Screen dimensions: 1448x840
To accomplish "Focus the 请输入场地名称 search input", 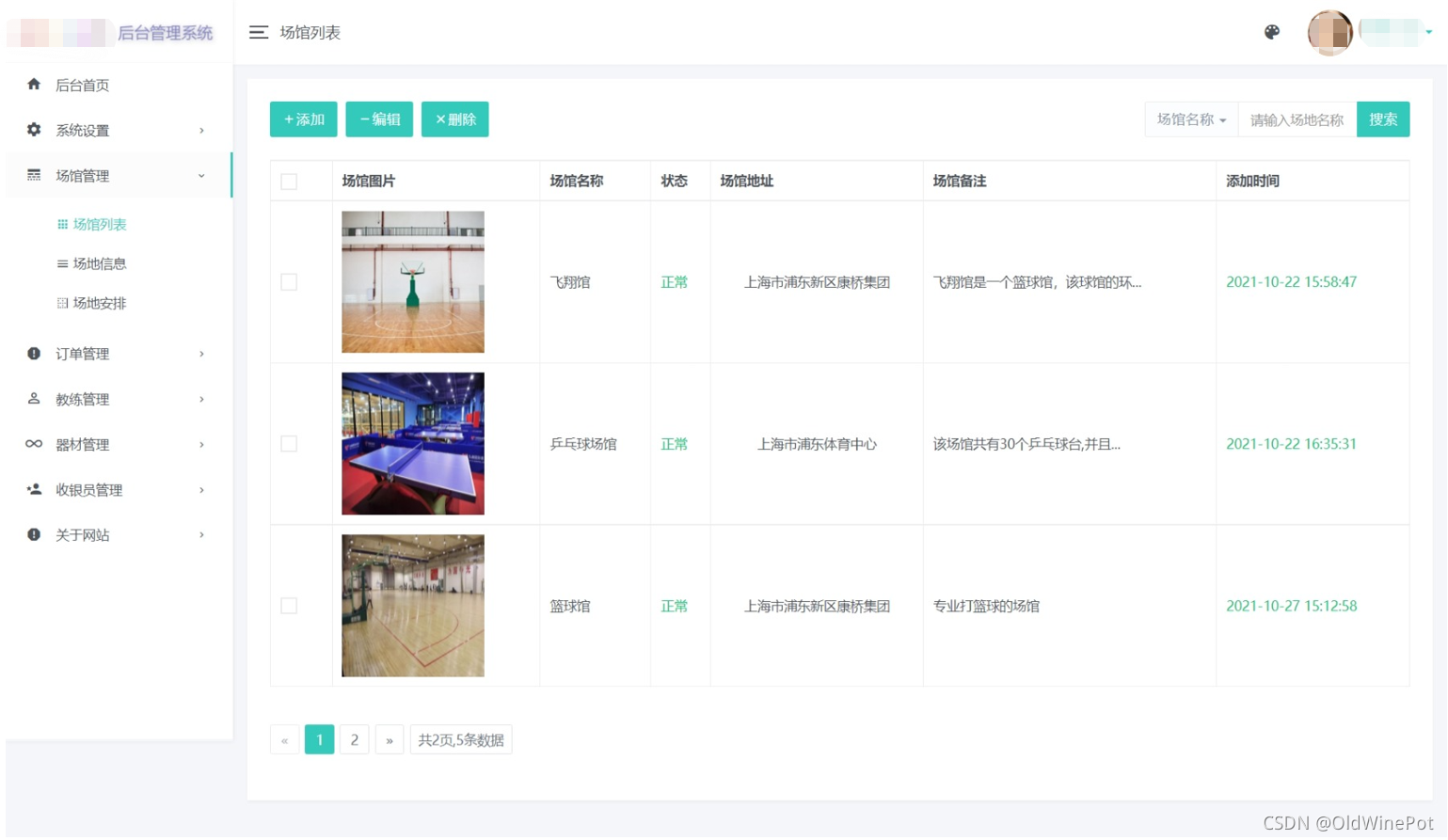I will [x=1297, y=119].
